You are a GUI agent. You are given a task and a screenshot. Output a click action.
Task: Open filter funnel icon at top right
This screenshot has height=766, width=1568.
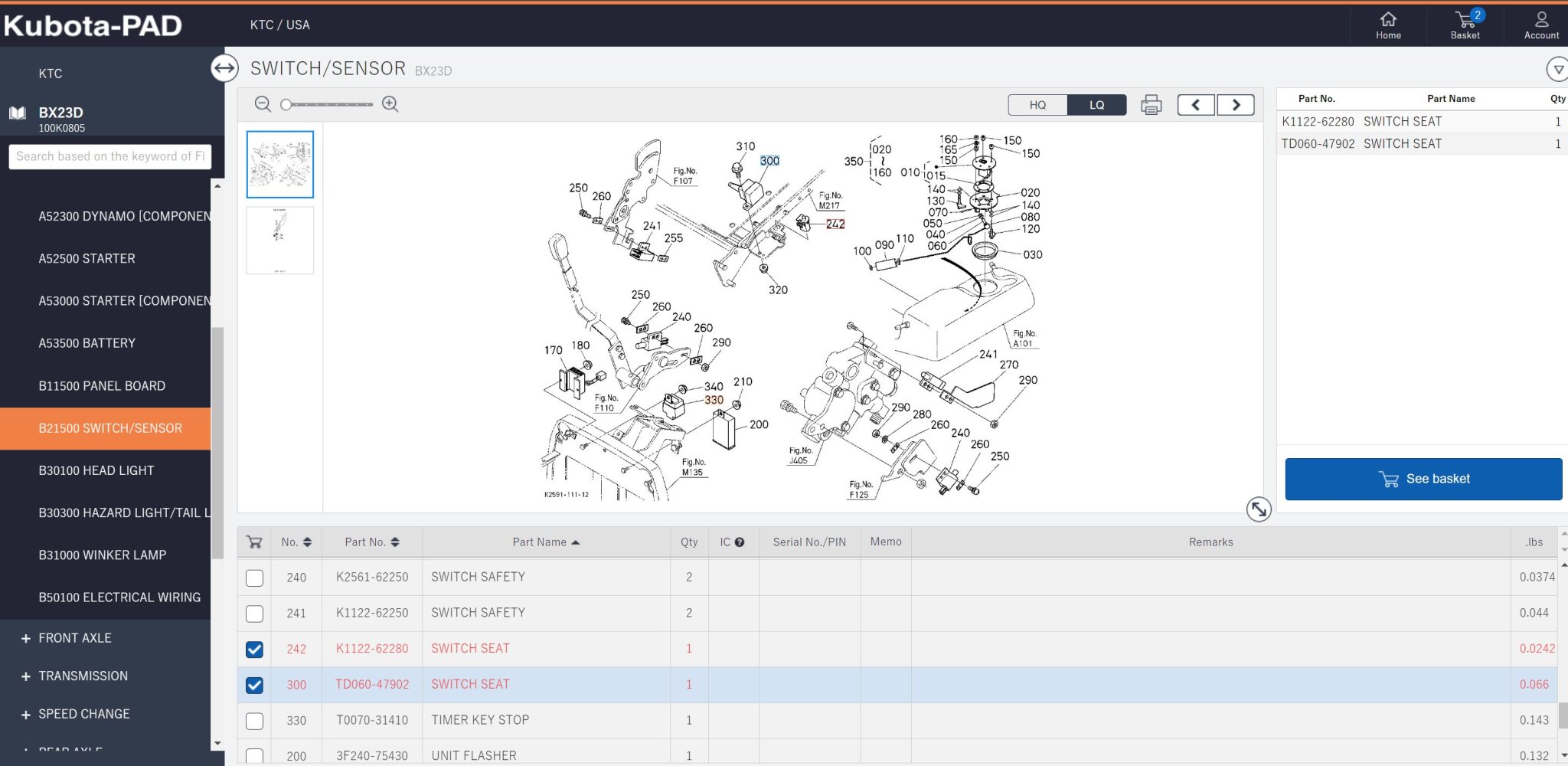click(x=1557, y=70)
